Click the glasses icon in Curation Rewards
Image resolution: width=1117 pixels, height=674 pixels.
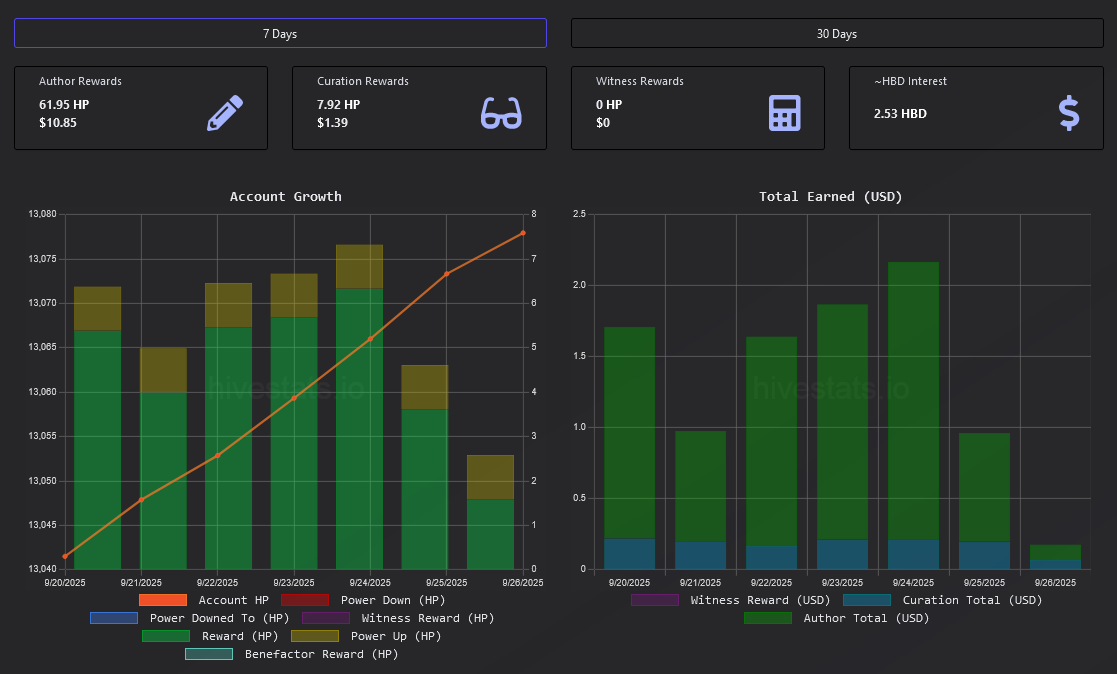(x=501, y=113)
